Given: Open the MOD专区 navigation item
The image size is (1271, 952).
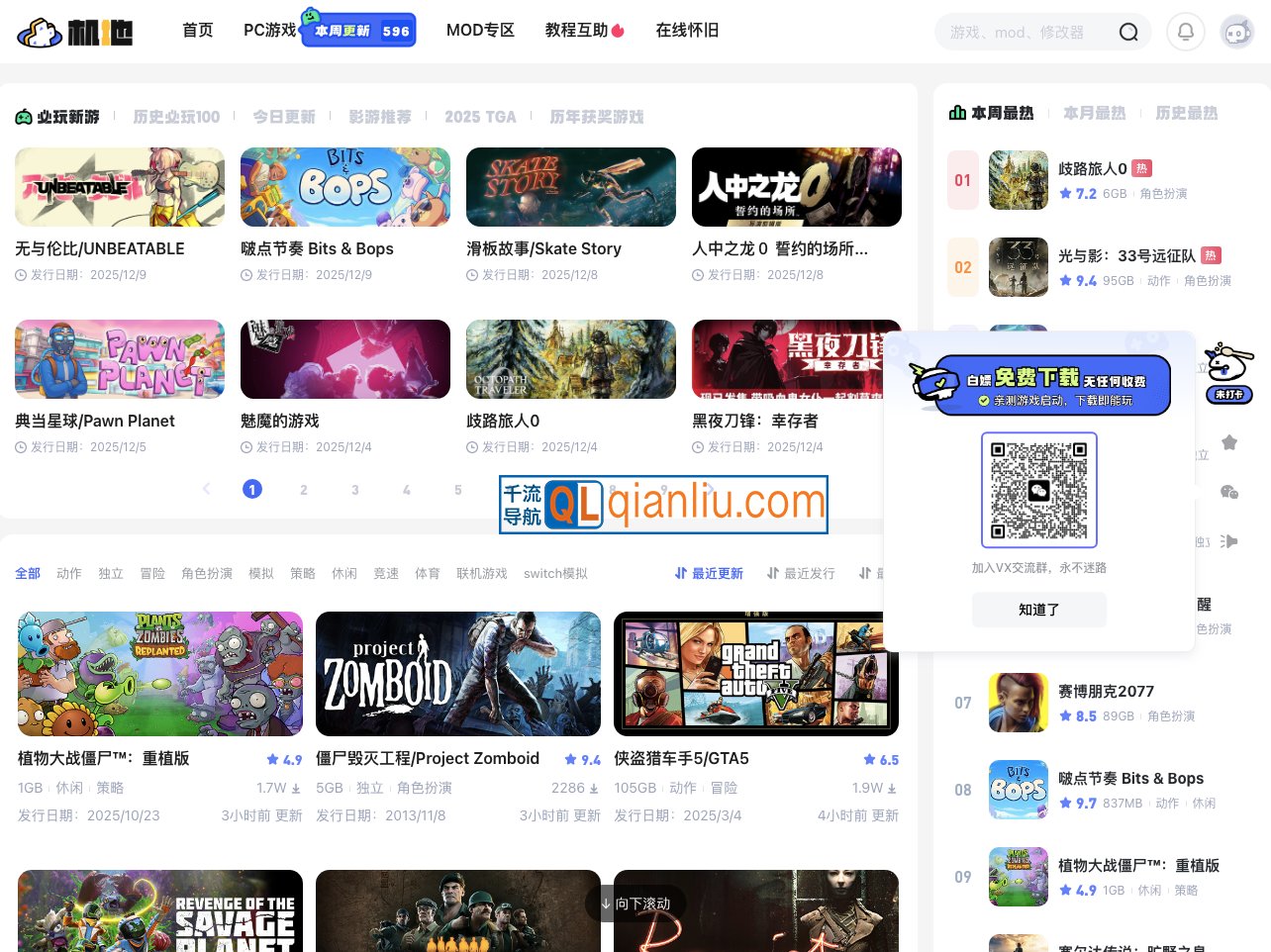Looking at the screenshot, I should point(480,31).
